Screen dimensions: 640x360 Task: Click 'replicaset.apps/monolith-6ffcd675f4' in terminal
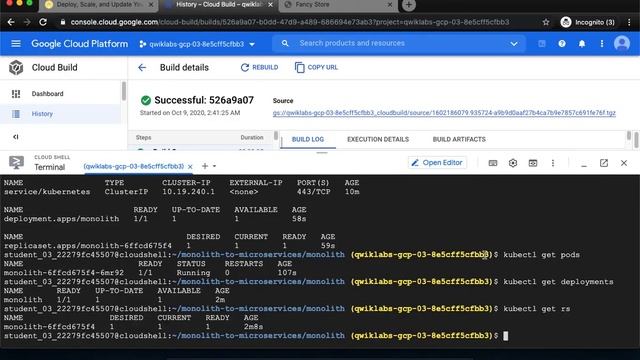88,246
